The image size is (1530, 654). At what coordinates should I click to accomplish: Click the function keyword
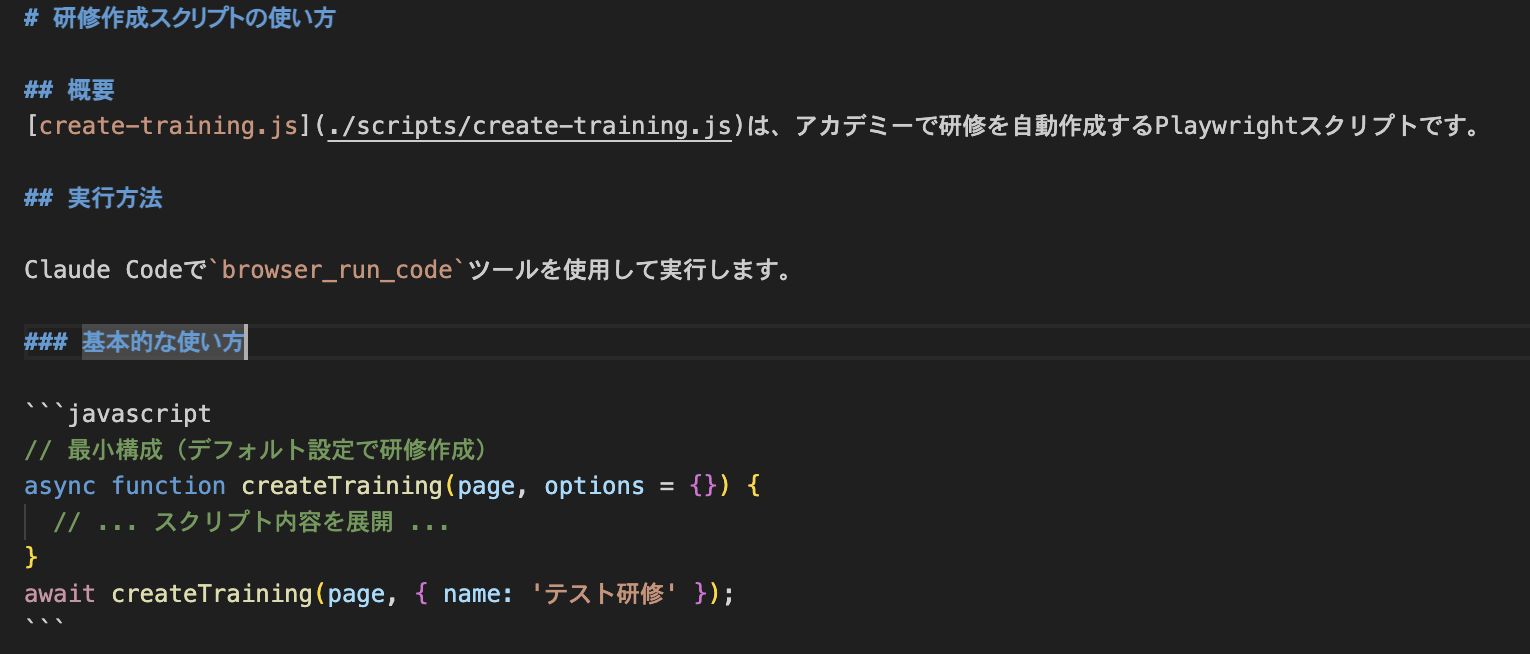tap(169, 485)
